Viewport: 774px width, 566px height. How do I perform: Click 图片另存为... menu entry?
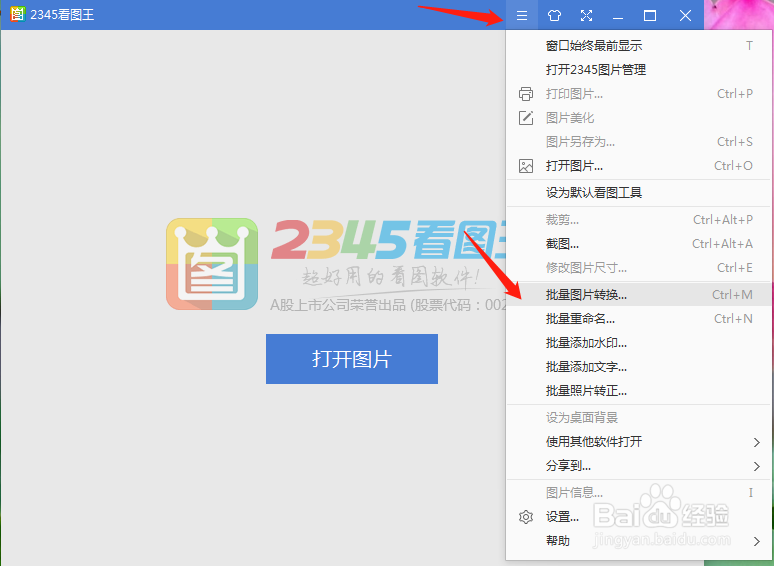click(639, 142)
